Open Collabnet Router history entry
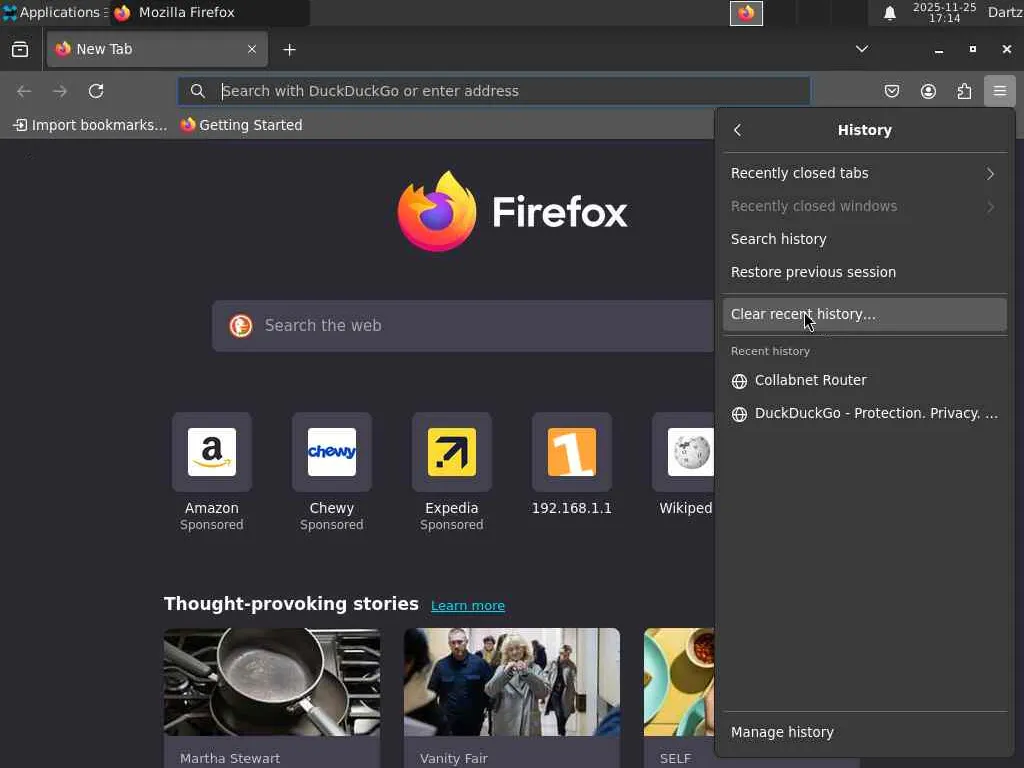The height and width of the screenshot is (768, 1024). click(865, 380)
